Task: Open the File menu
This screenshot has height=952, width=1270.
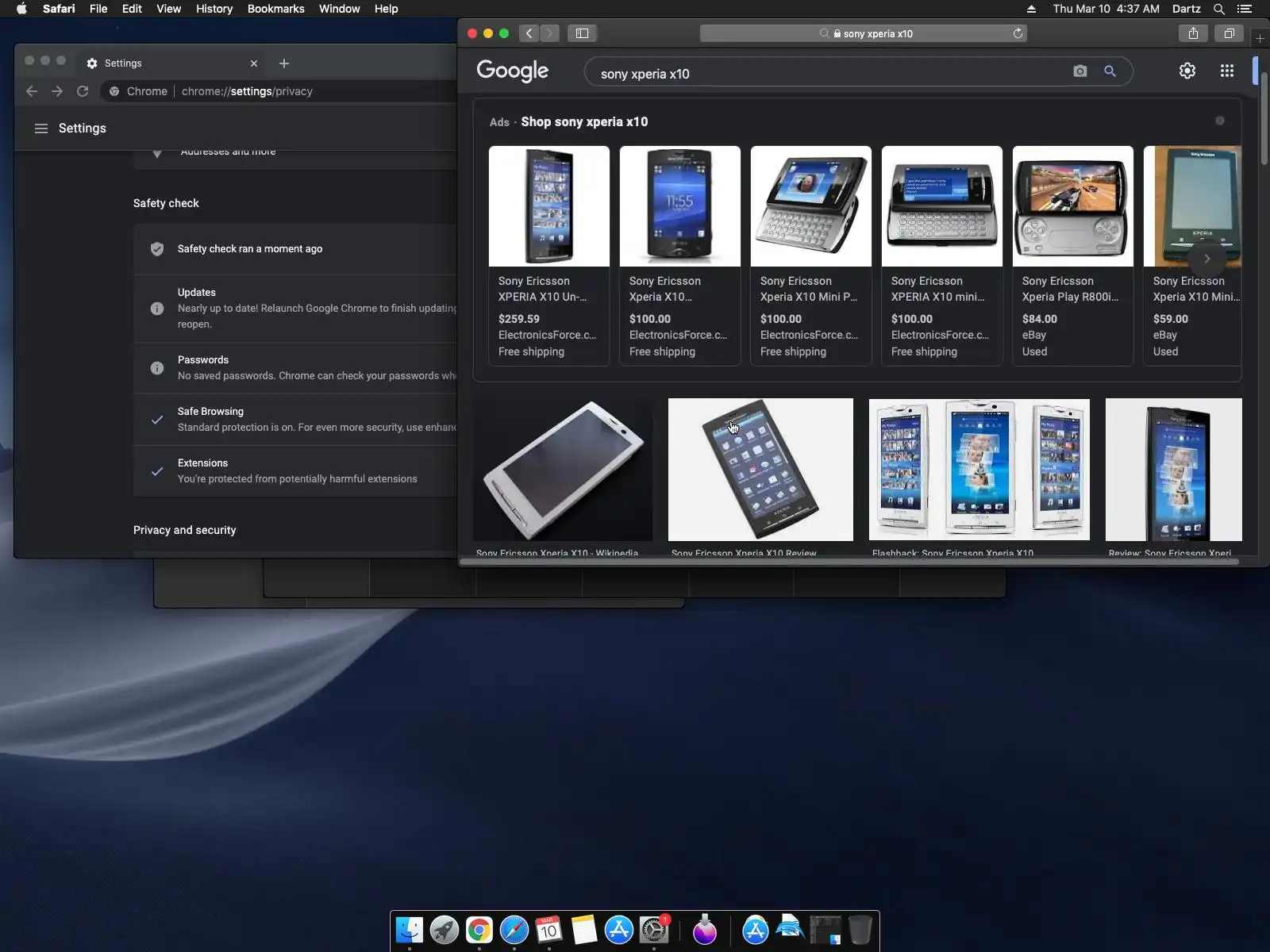Action: tap(98, 9)
